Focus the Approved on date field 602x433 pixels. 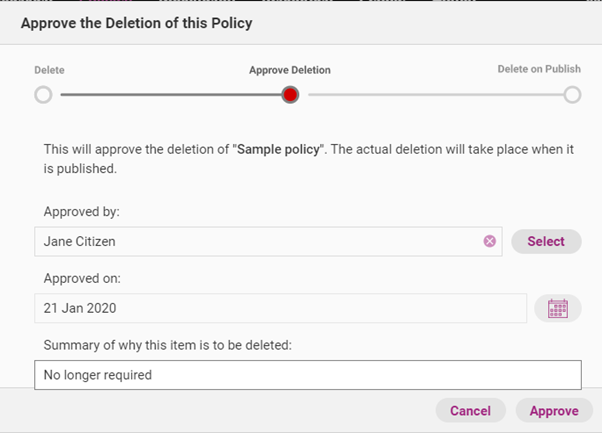pos(280,308)
